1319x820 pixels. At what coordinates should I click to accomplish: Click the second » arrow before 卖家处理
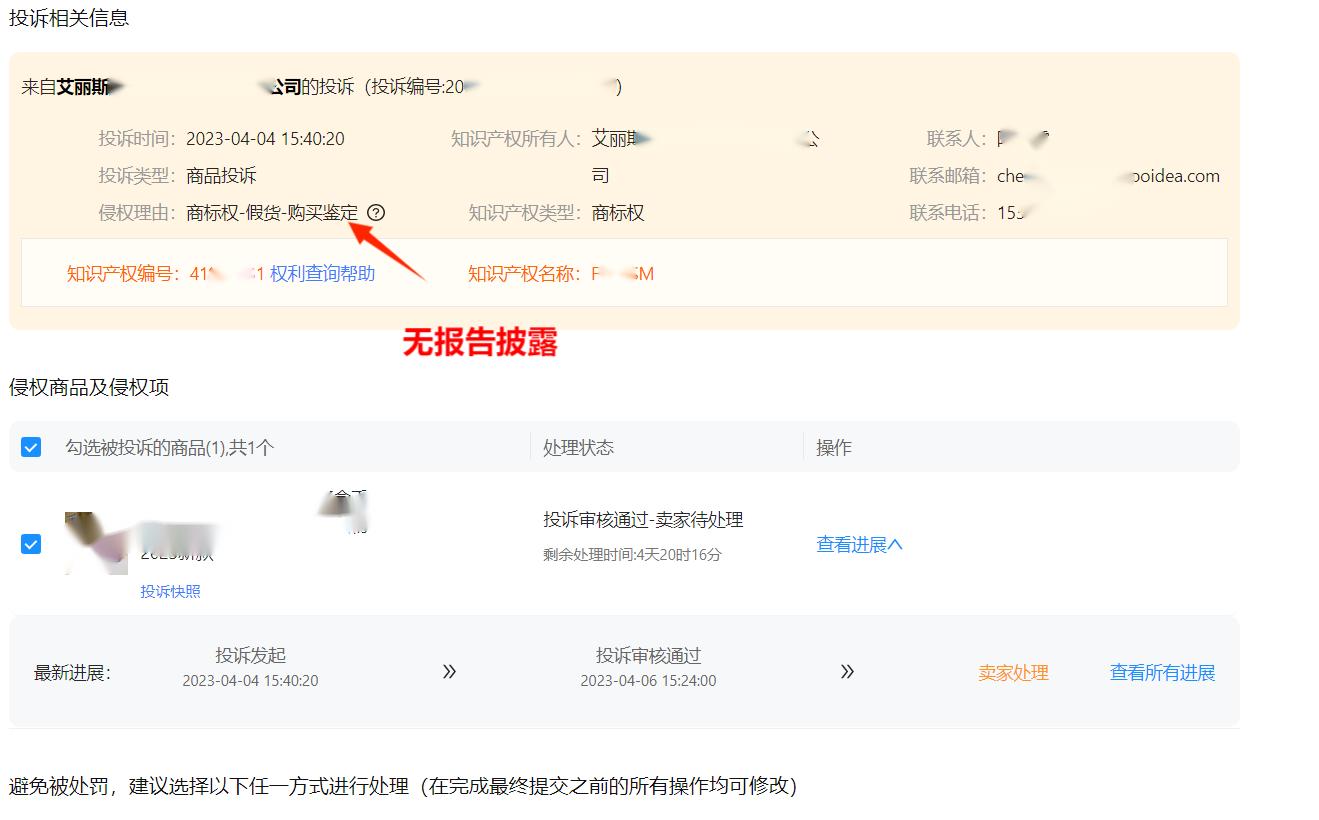coord(846,671)
